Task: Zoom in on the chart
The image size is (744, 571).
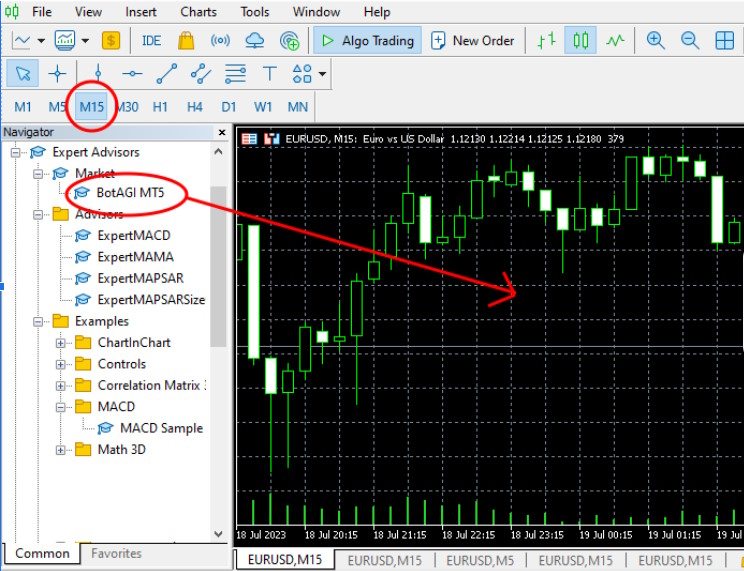Action: (655, 40)
